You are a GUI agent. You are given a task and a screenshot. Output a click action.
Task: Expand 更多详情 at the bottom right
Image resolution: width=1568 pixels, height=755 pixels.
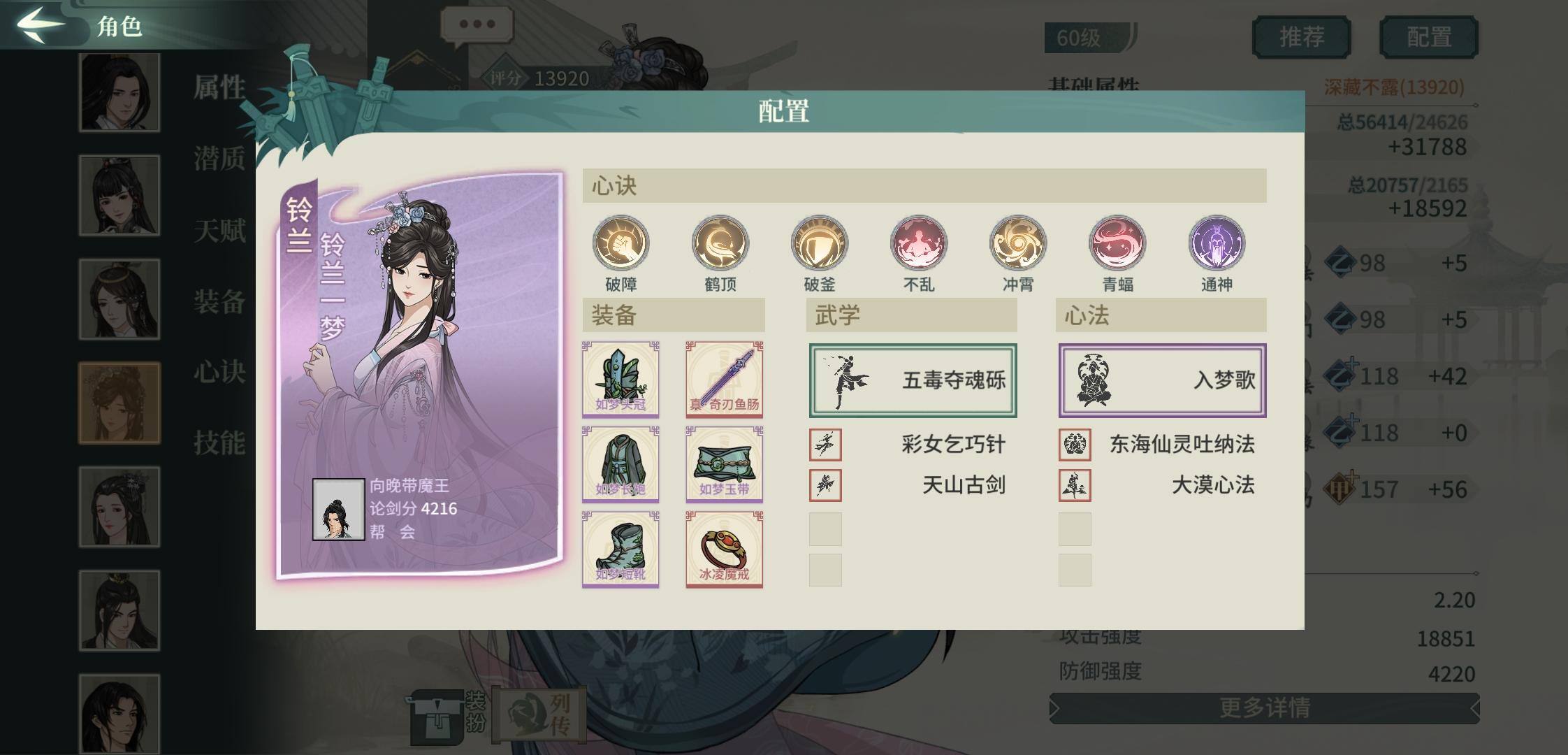(x=1264, y=708)
